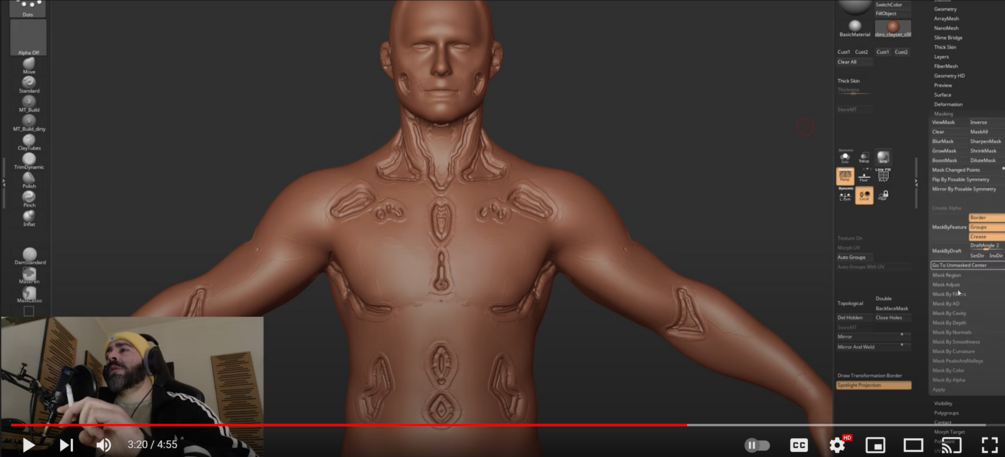Choose the MT_Build_dirty brush
This screenshot has height=457, width=1005.
29,123
